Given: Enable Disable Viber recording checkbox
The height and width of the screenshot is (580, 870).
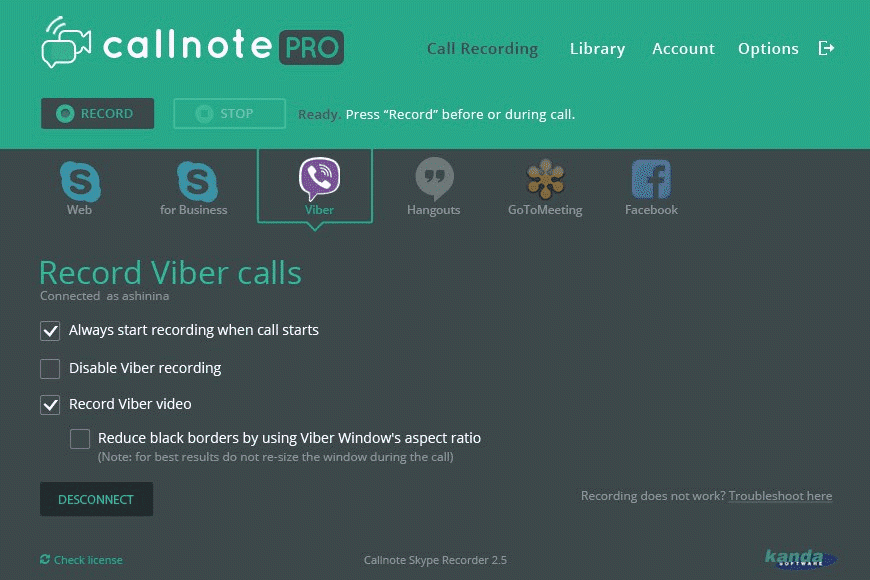Looking at the screenshot, I should 50,369.
